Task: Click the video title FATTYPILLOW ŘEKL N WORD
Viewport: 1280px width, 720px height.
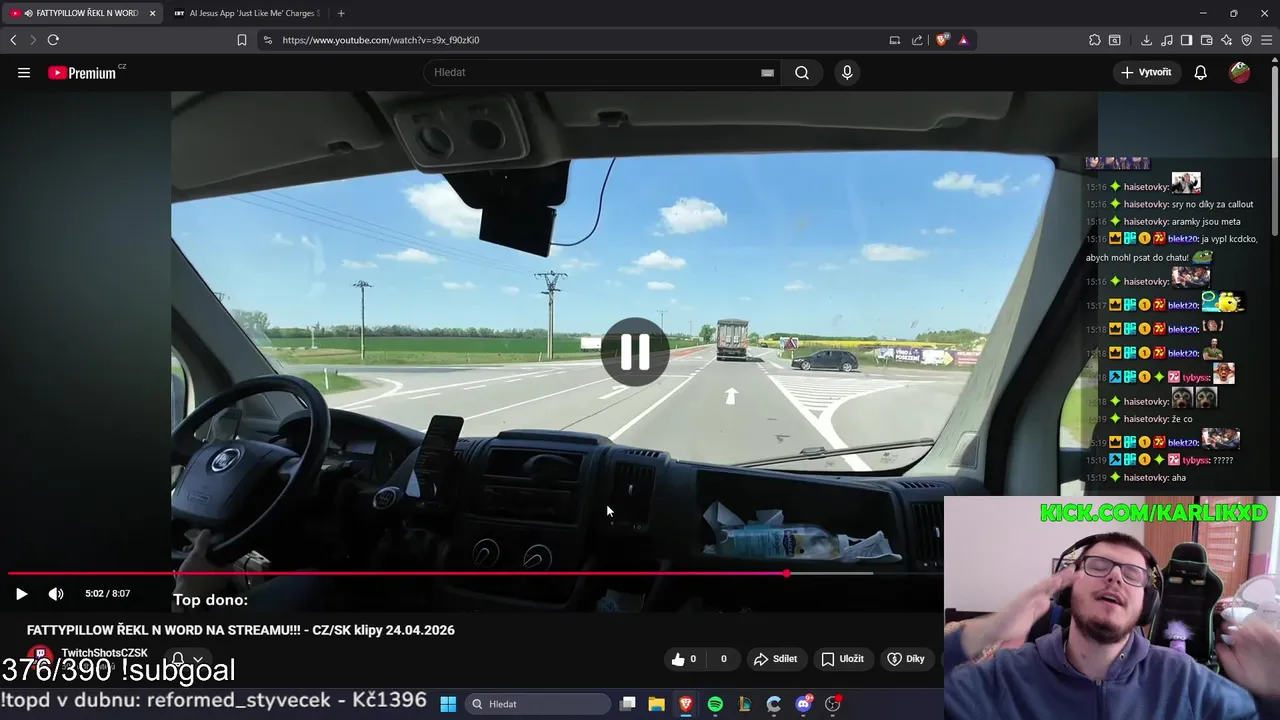Action: pyautogui.click(x=241, y=630)
